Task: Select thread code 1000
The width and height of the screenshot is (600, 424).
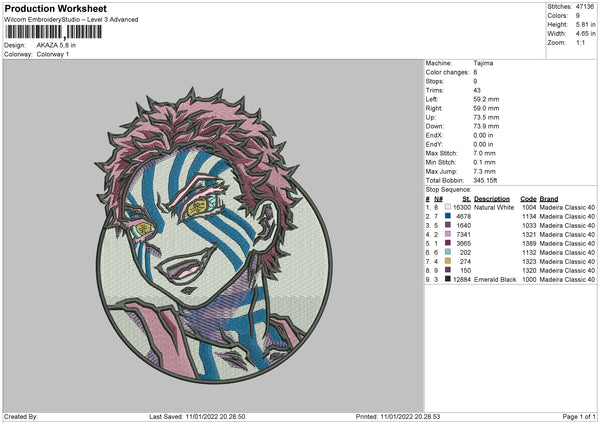Action: click(x=529, y=279)
